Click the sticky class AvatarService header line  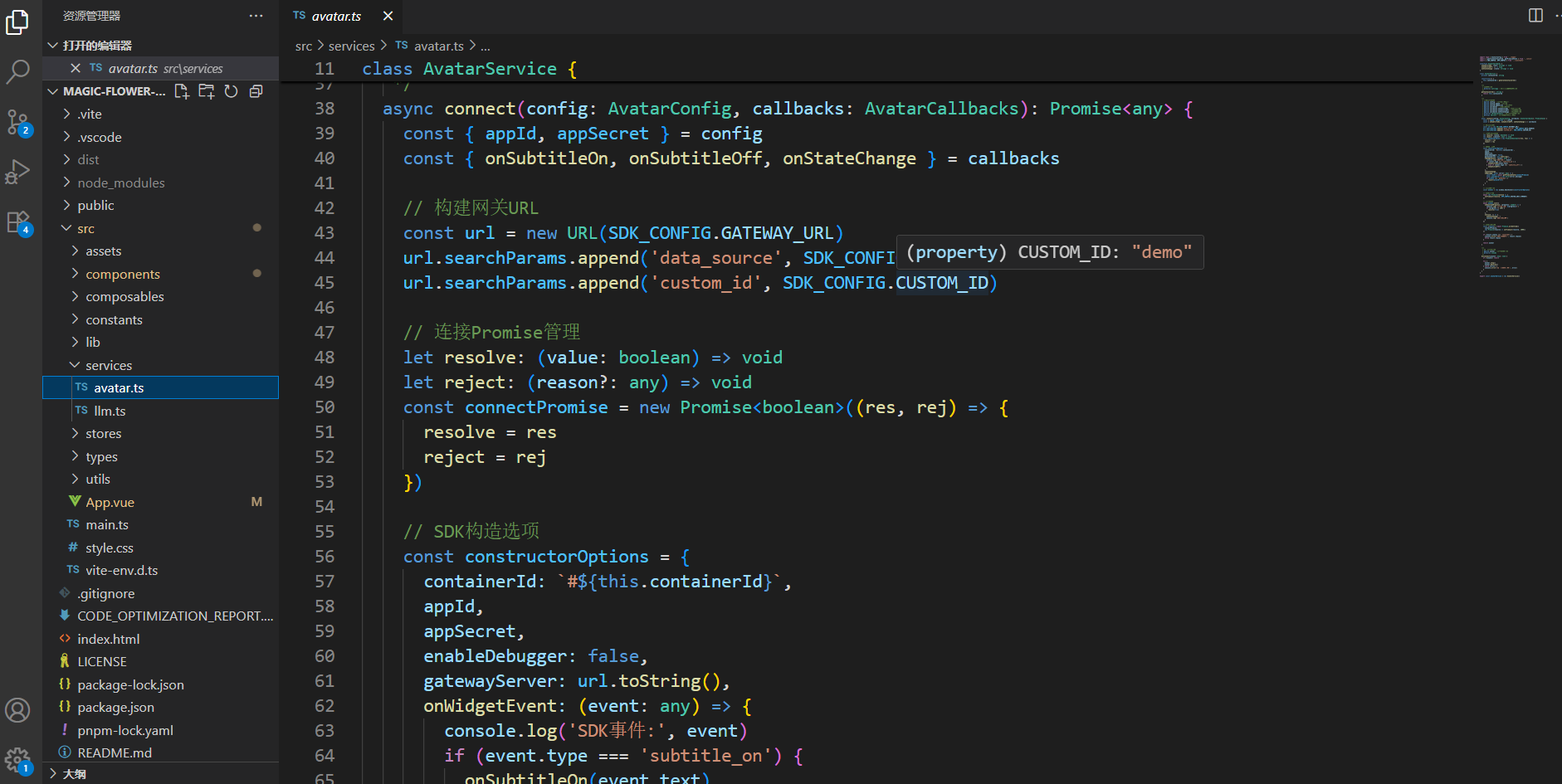pyautogui.click(x=876, y=69)
